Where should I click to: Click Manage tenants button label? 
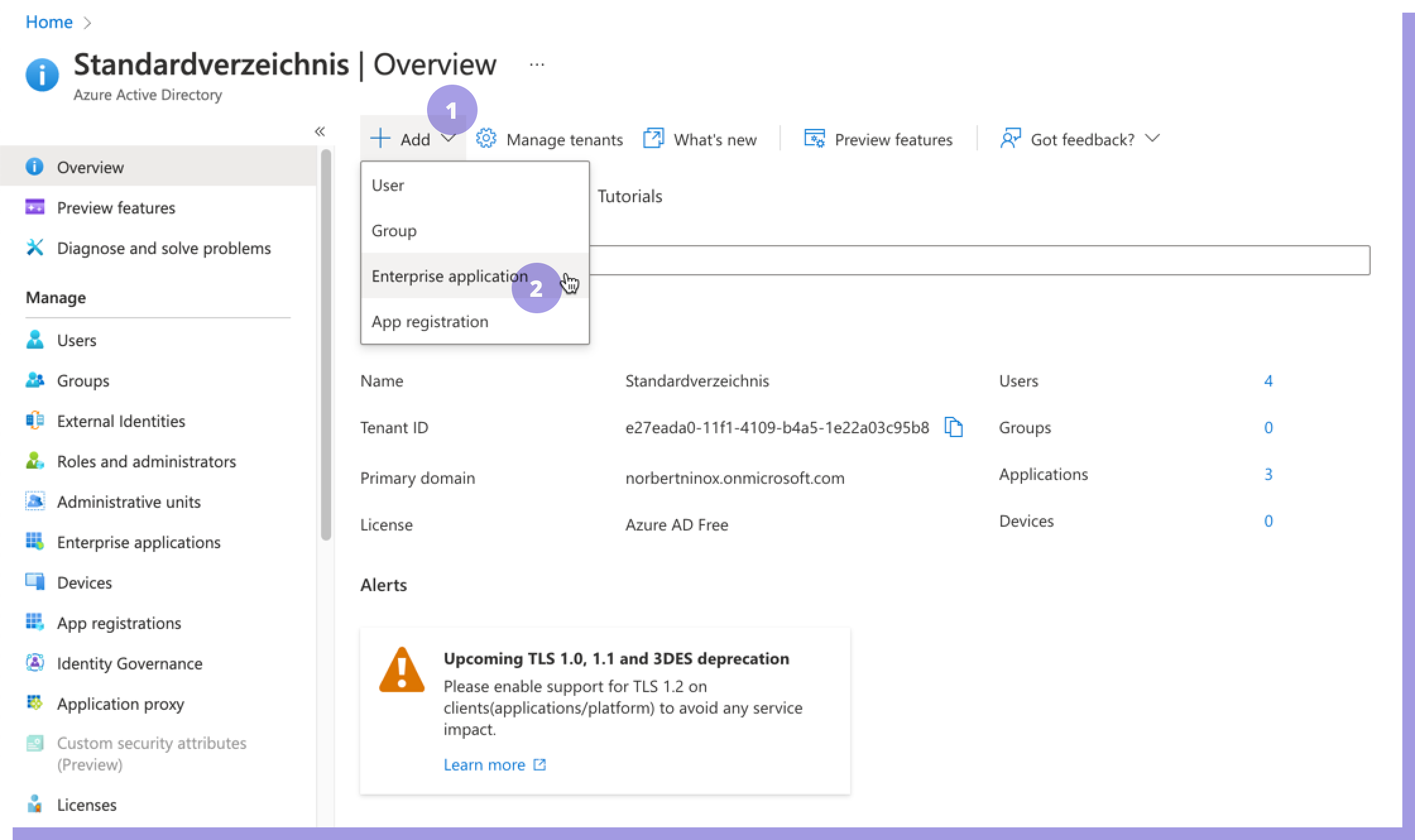point(565,140)
